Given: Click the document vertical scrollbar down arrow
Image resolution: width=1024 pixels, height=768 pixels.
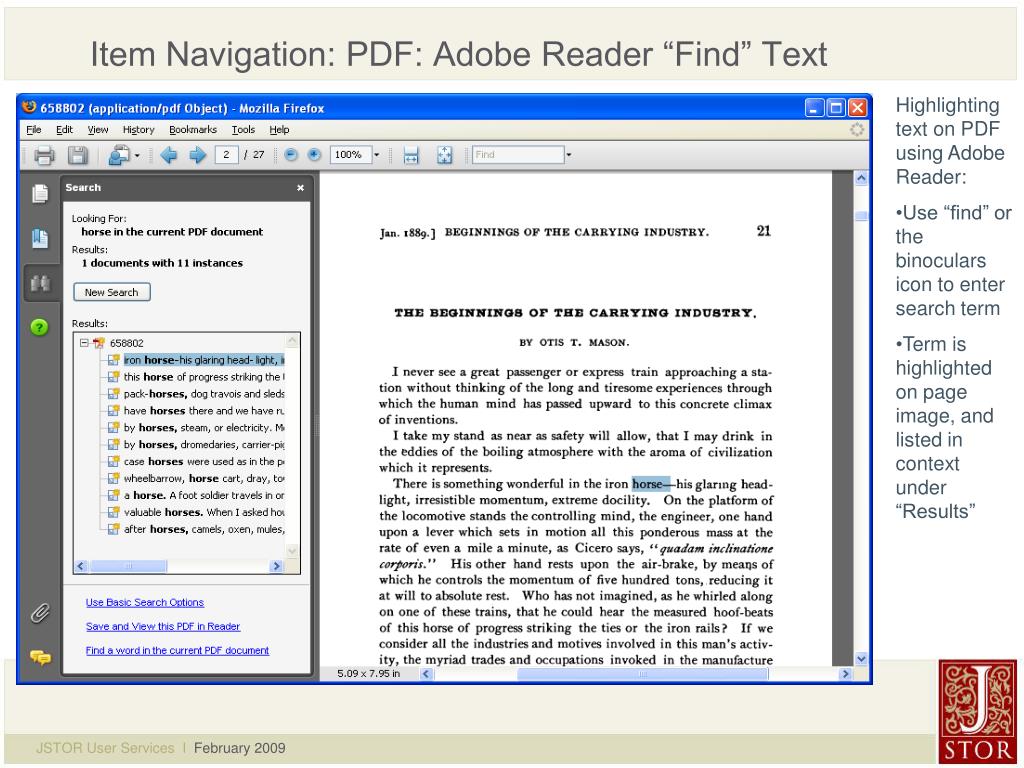Looking at the screenshot, I should tap(861, 659).
